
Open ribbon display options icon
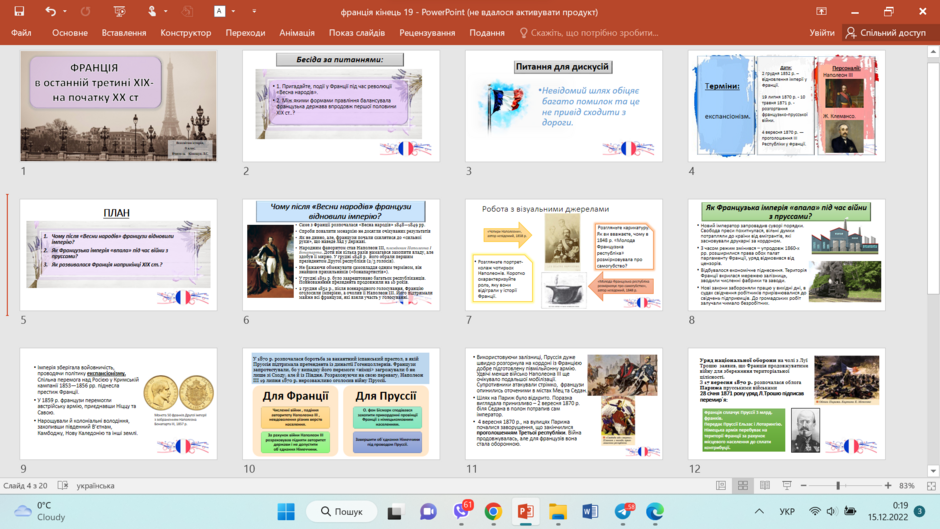(821, 11)
